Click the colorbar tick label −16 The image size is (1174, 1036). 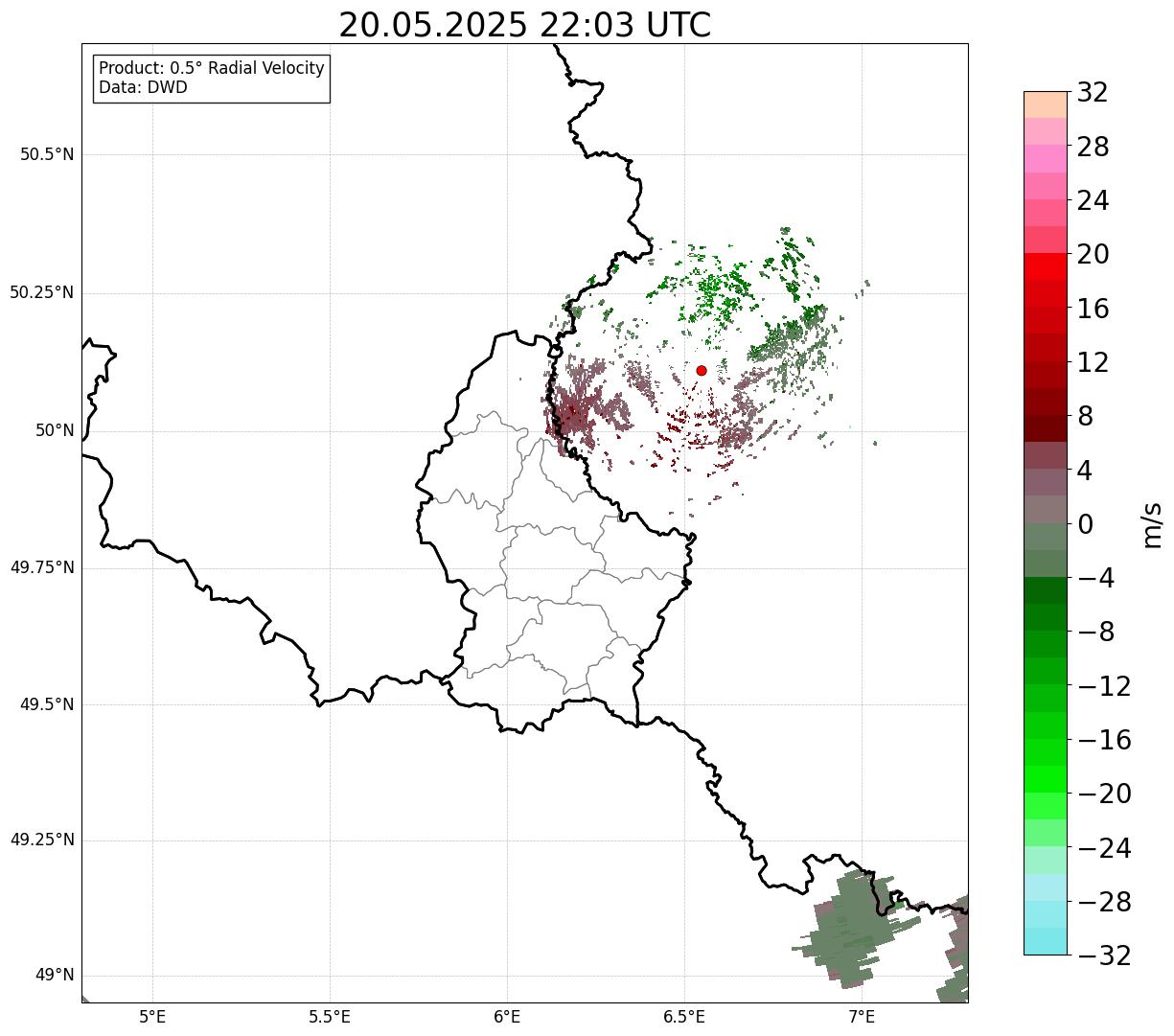point(1104,740)
